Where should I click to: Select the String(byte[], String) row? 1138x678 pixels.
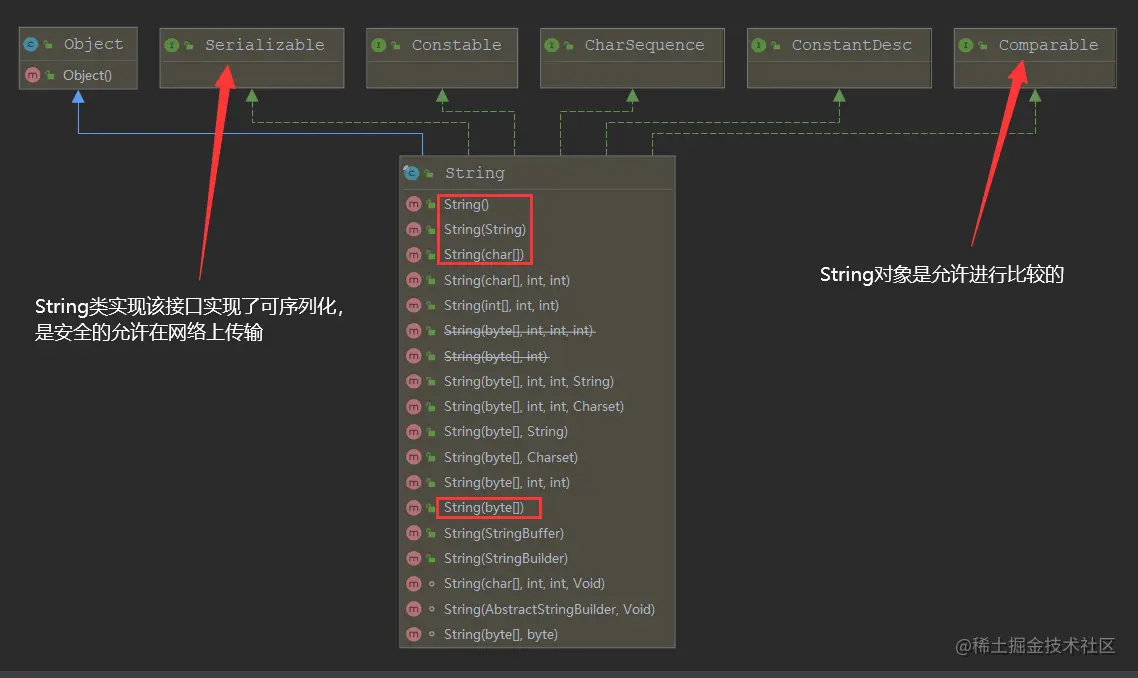pos(537,432)
